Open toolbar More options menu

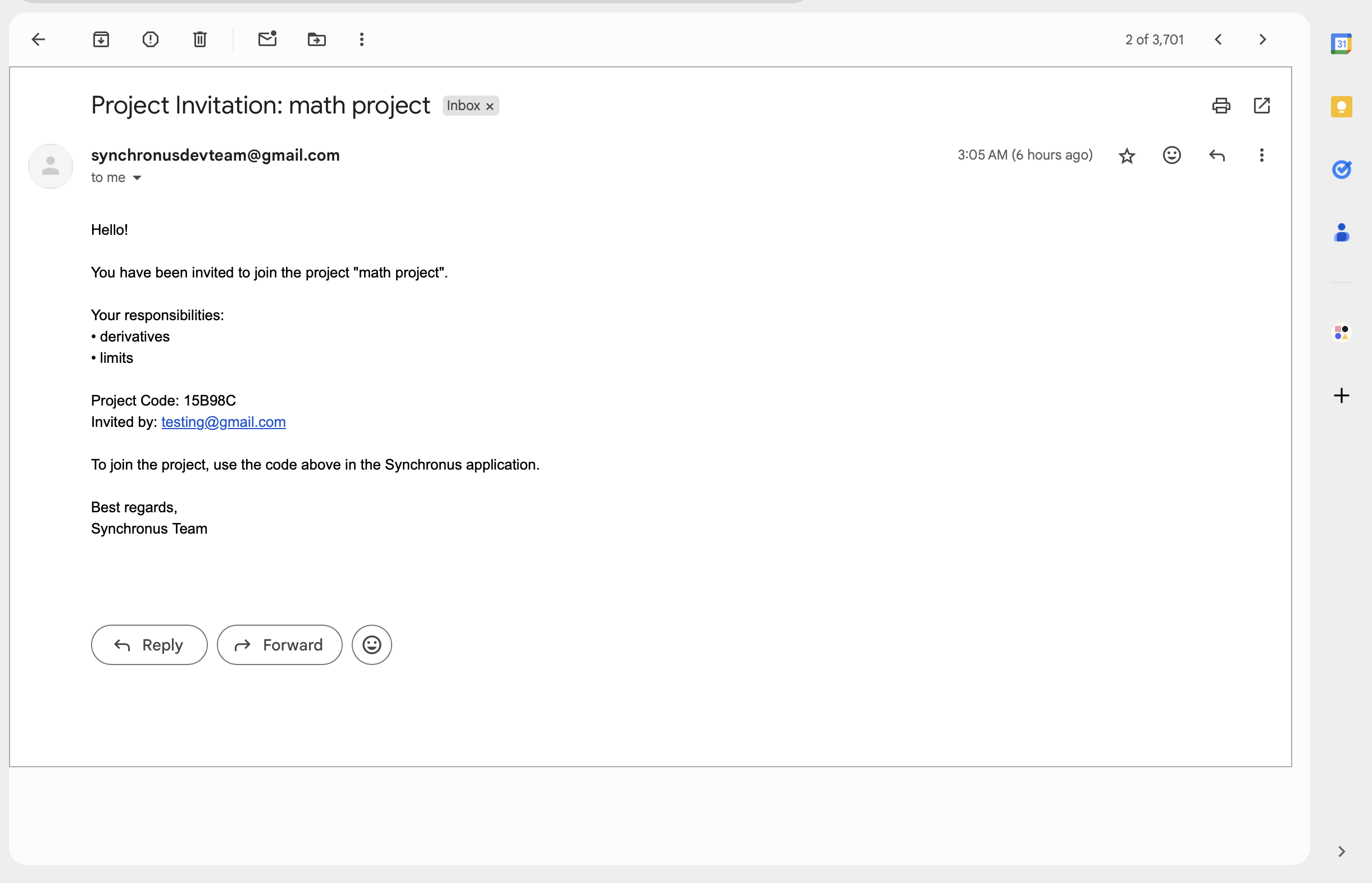(x=361, y=39)
